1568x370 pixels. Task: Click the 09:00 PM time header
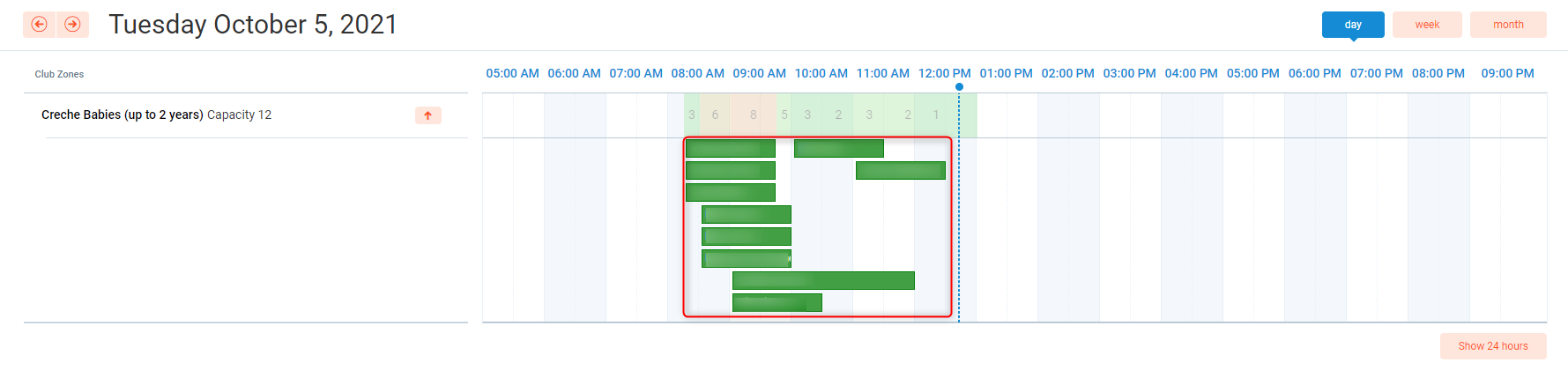point(1507,73)
